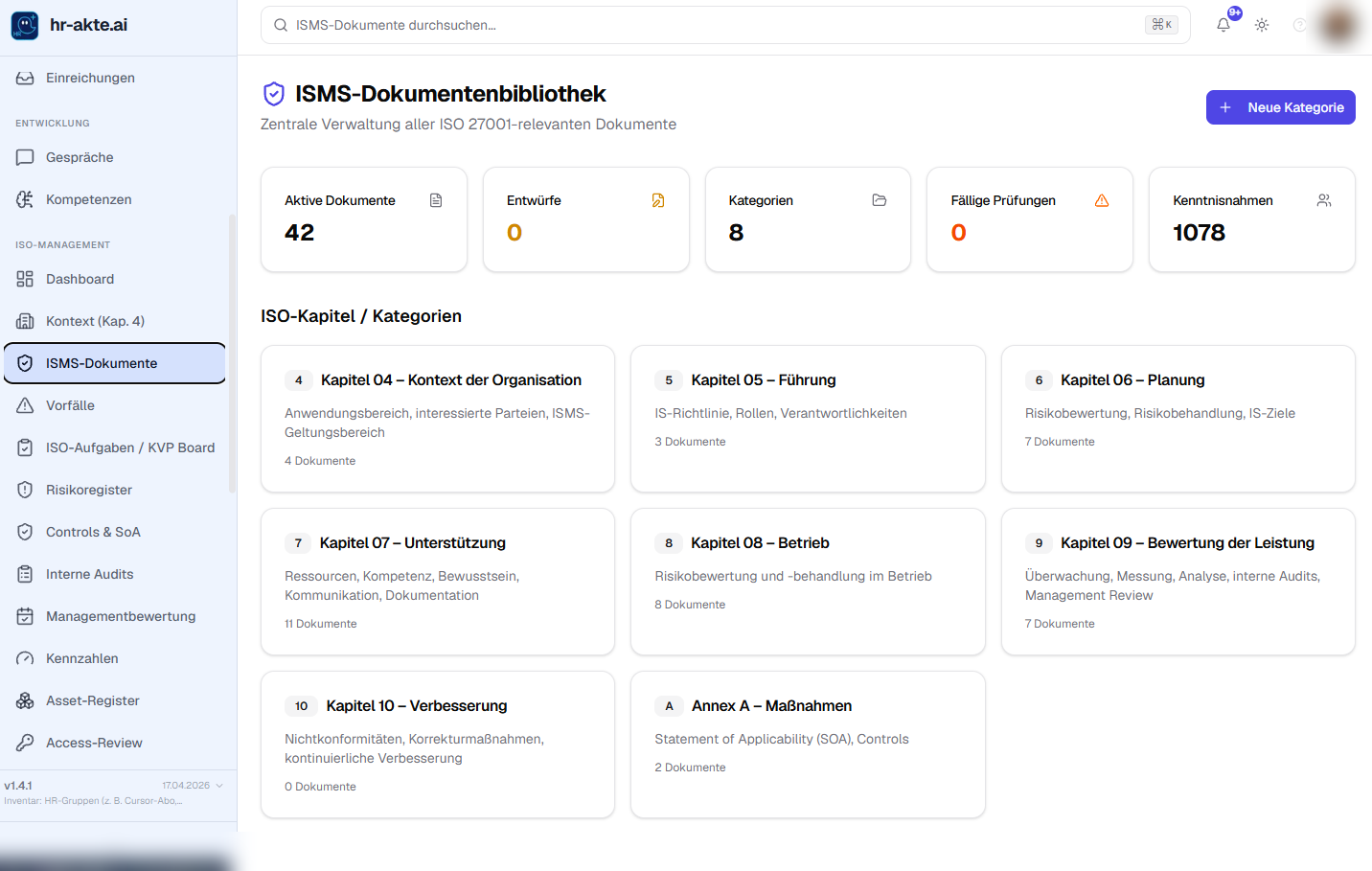Image resolution: width=1372 pixels, height=871 pixels.
Task: Click the Asset-Register boxes icon
Action: 25,700
